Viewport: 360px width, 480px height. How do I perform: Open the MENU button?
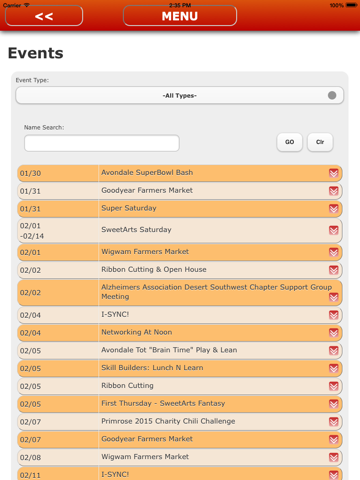(x=180, y=16)
